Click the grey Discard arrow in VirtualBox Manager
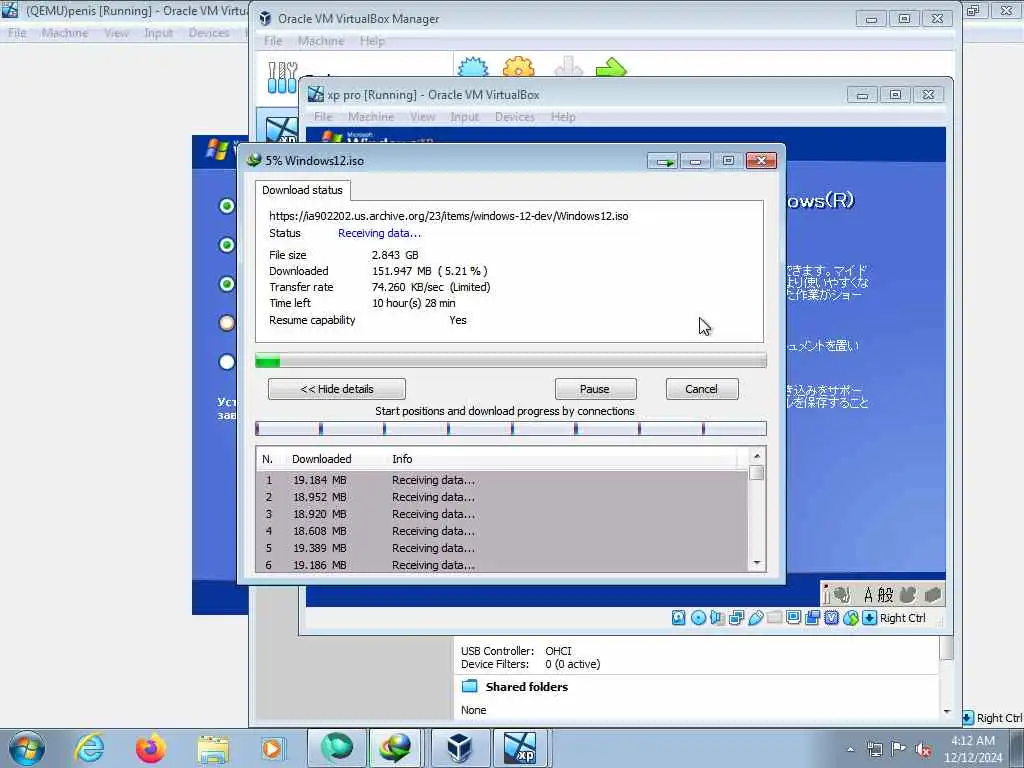The height and width of the screenshot is (768, 1024). tap(568, 67)
